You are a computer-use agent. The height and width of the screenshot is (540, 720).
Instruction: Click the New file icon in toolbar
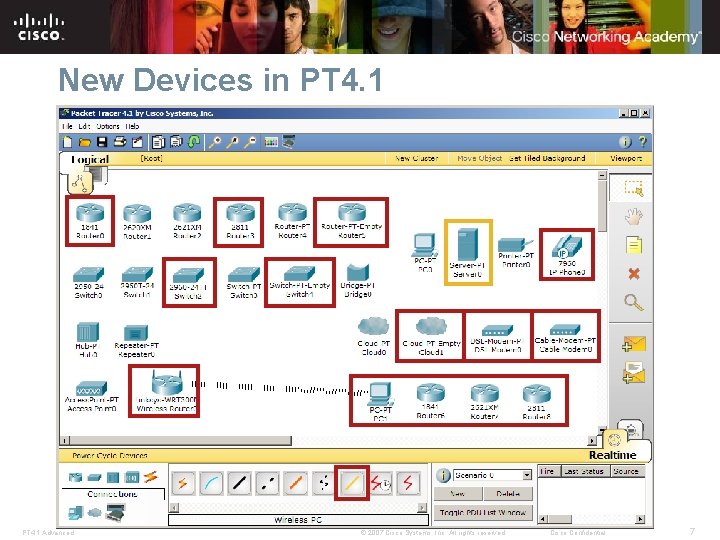pos(67,142)
